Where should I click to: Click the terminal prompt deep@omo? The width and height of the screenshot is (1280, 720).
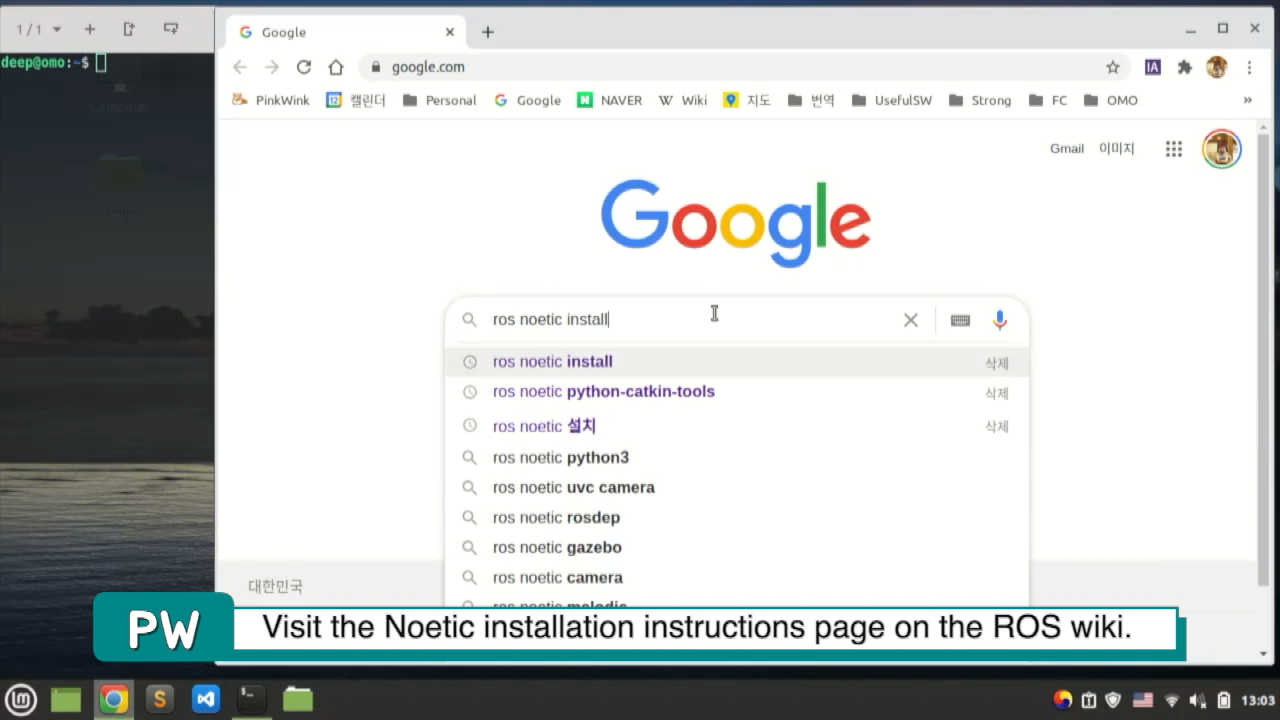click(x=44, y=63)
